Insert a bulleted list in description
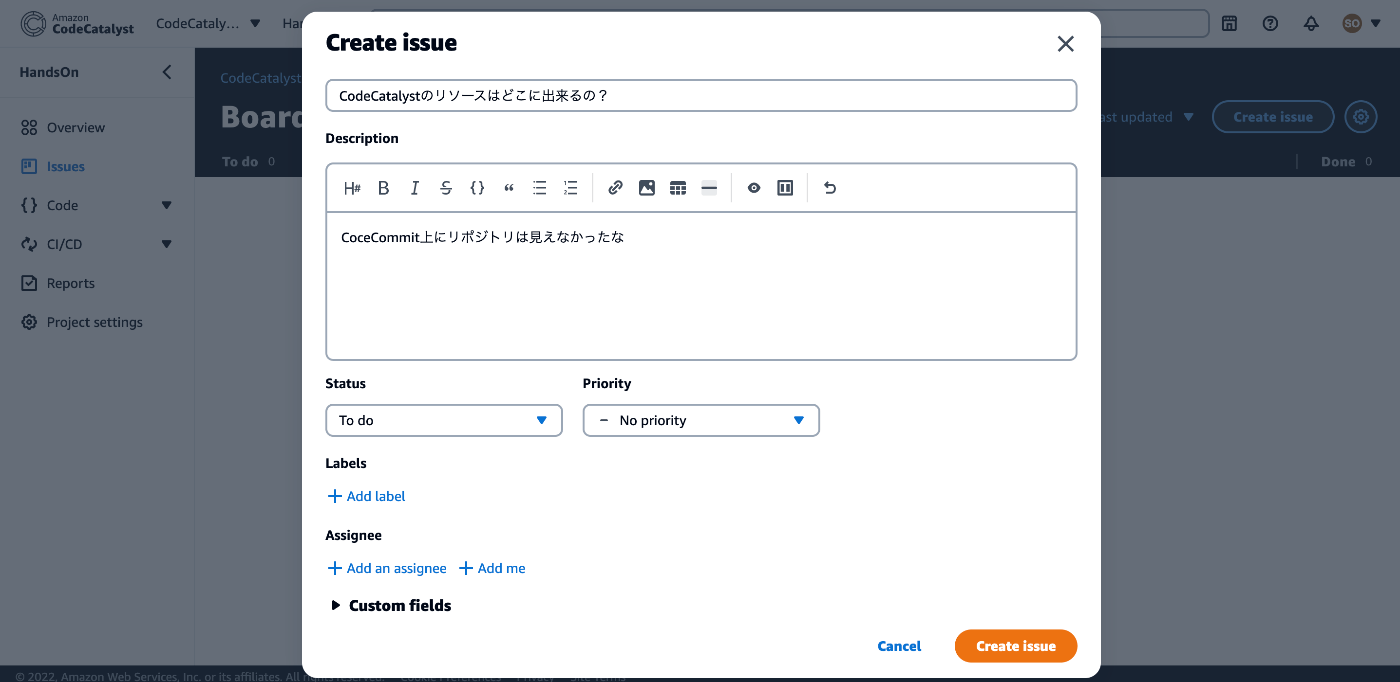This screenshot has width=1400, height=682. [540, 188]
